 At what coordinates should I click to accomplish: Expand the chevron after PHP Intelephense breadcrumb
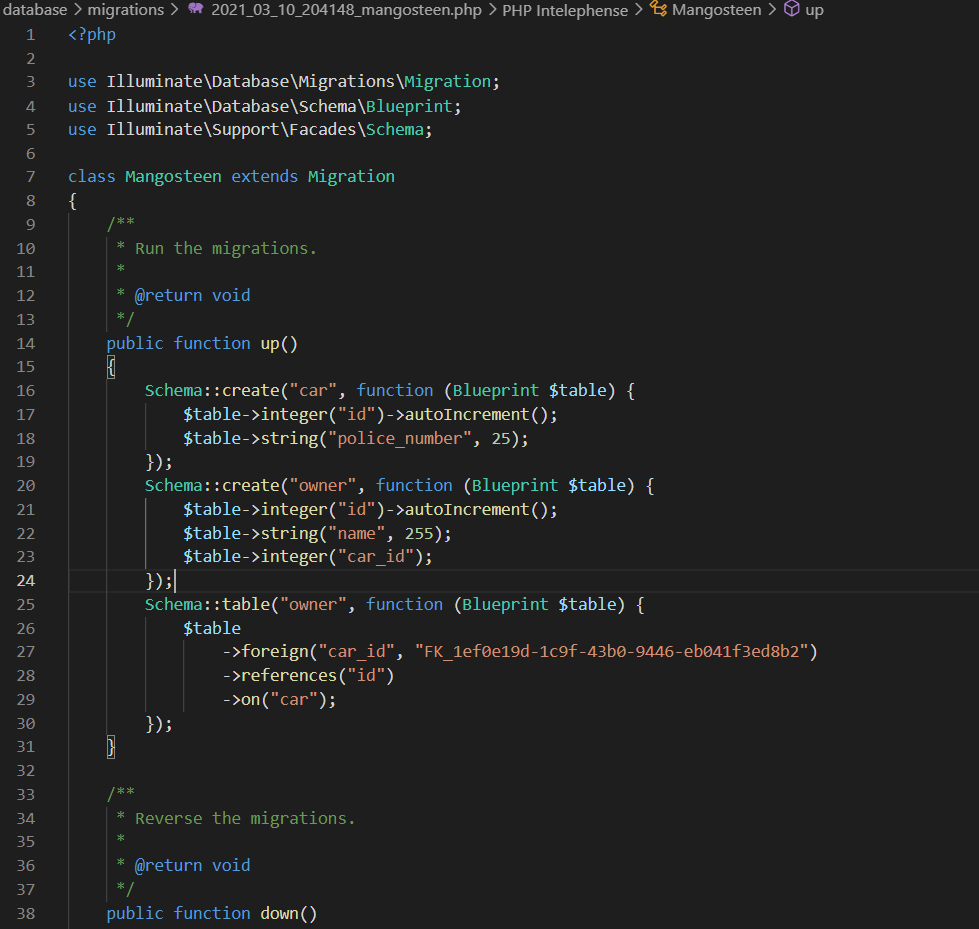tap(638, 9)
